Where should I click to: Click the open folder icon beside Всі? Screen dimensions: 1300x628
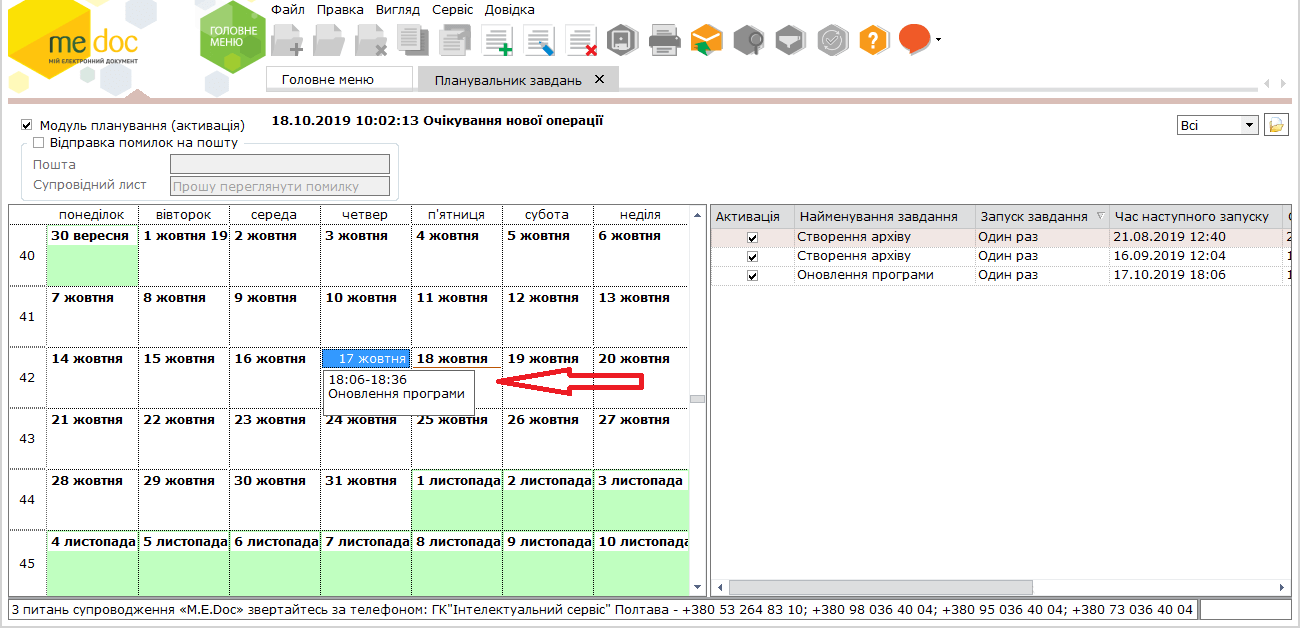tap(1276, 125)
